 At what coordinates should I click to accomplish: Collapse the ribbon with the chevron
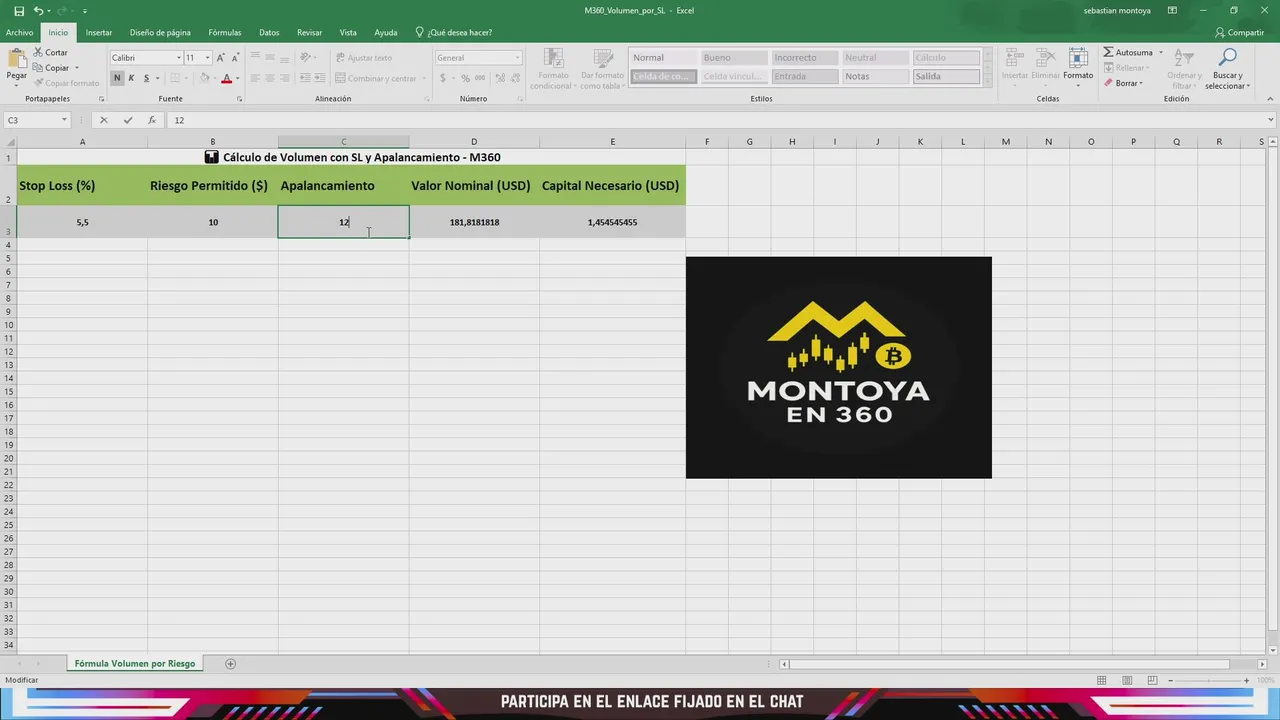pos(1271,99)
